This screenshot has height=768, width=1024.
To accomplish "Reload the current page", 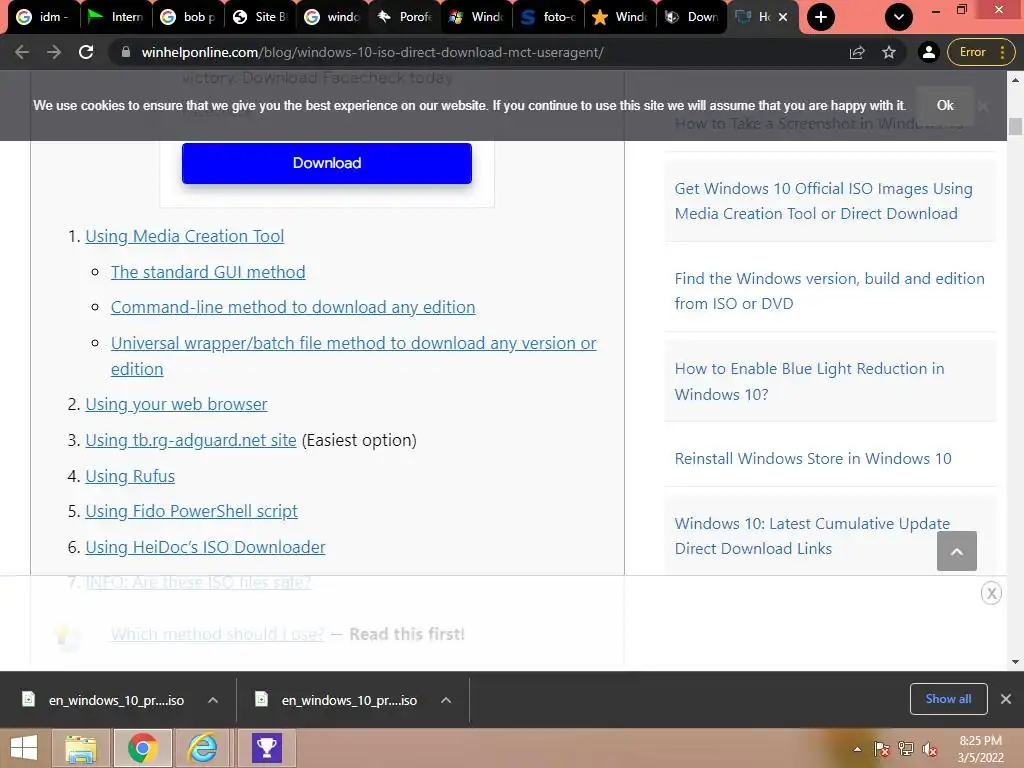I will point(86,52).
